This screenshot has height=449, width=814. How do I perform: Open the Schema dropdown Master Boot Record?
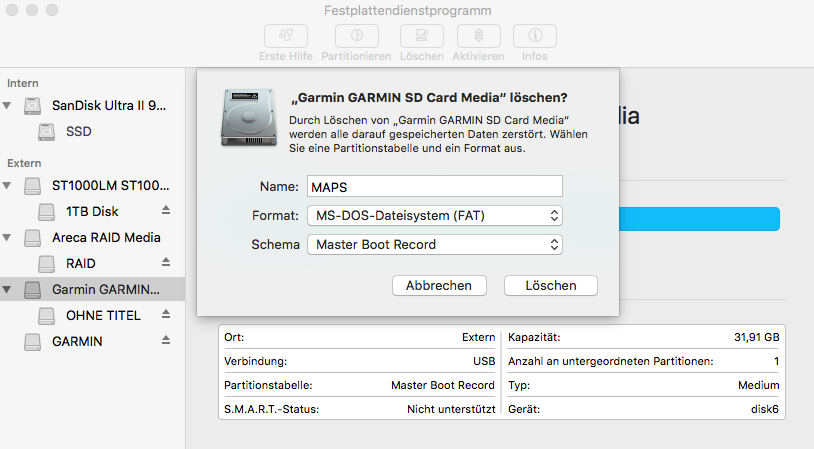pos(435,244)
